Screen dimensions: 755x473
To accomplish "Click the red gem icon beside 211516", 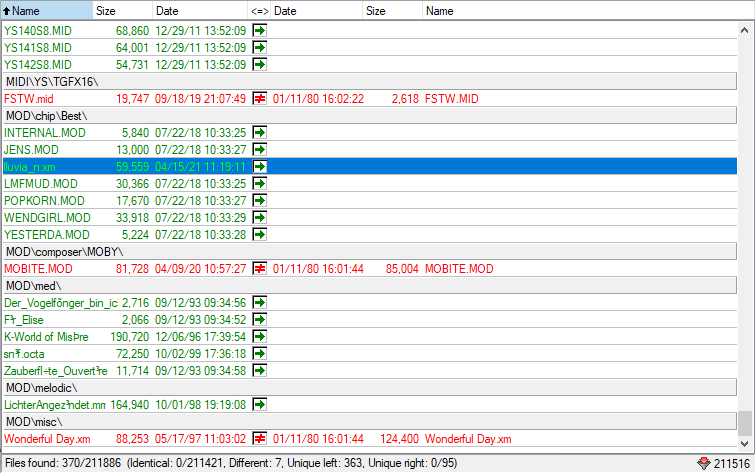I will tap(704, 464).
